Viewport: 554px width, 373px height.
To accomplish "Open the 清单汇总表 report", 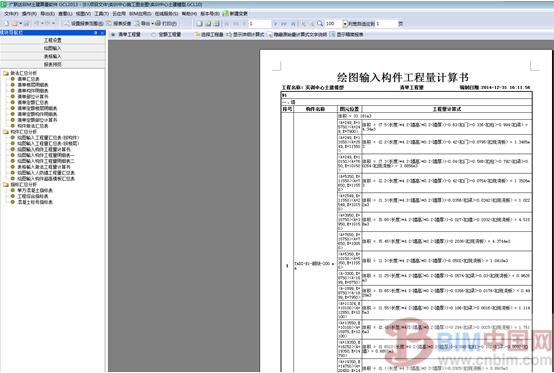I will tap(28, 79).
